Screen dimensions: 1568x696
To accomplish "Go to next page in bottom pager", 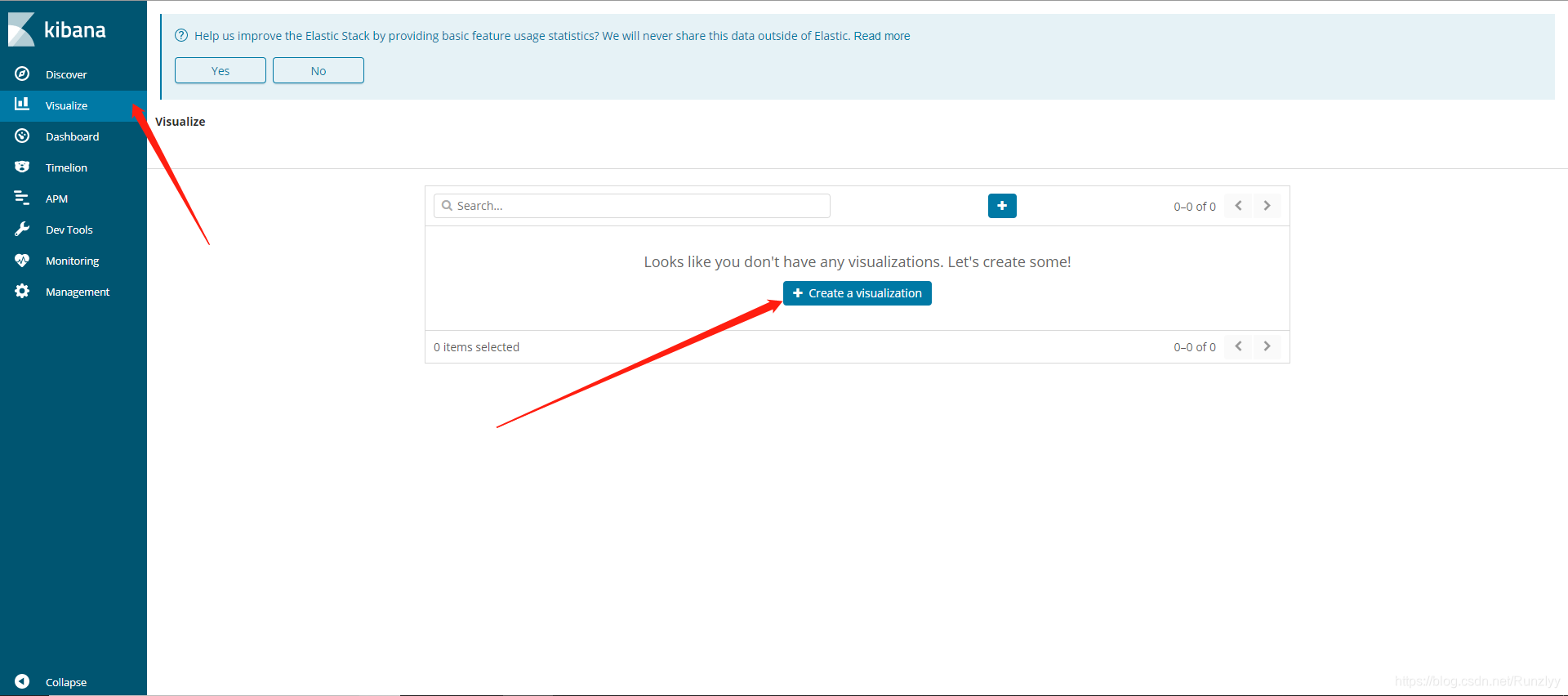I will tap(1267, 346).
